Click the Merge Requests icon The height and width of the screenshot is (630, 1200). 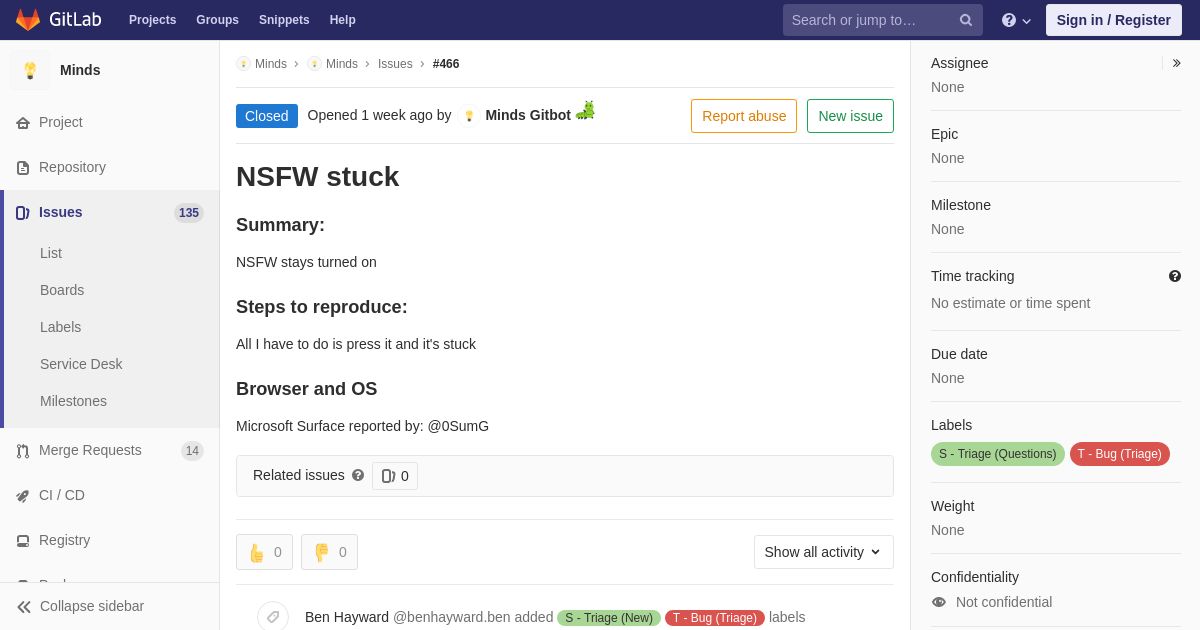[23, 451]
